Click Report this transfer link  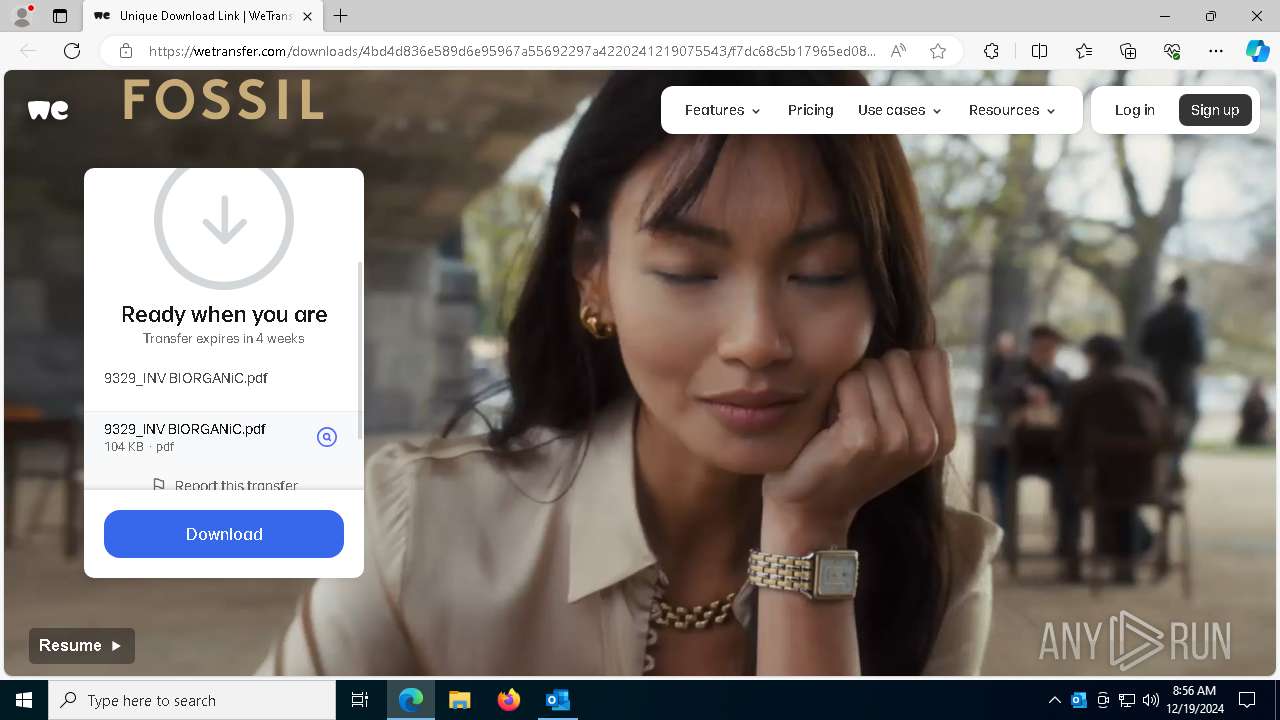point(236,485)
